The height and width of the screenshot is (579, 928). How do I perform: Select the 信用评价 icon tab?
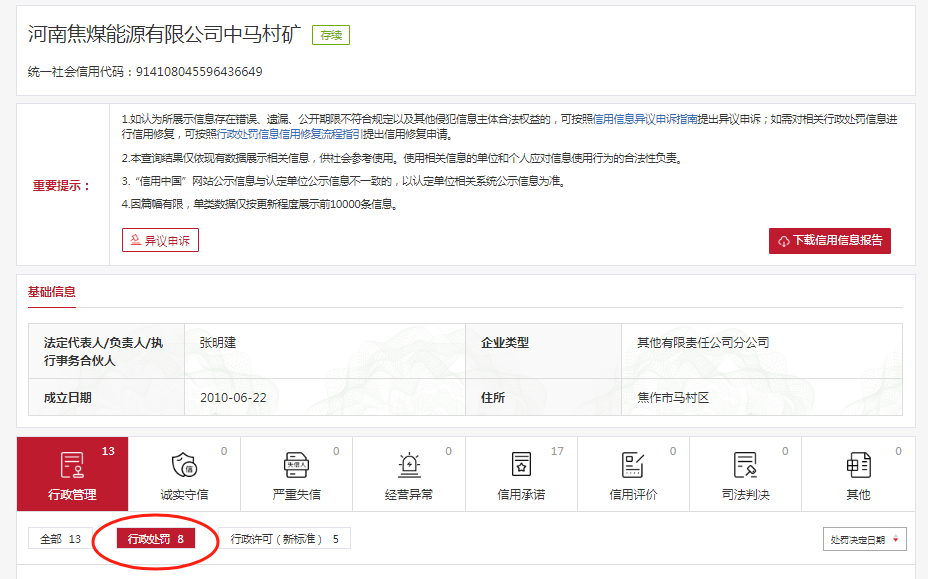pyautogui.click(x=633, y=474)
